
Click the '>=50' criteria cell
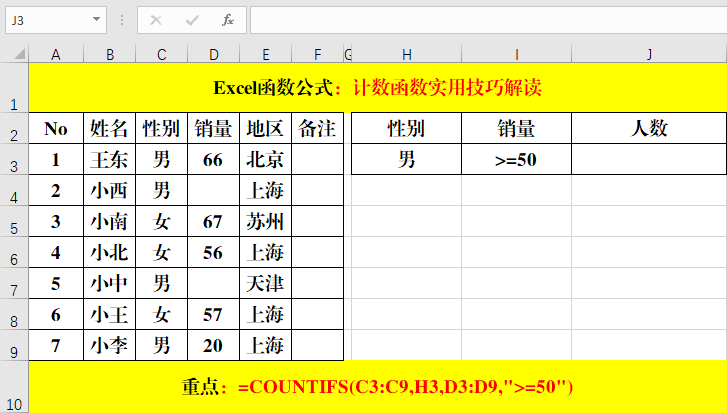click(x=517, y=159)
